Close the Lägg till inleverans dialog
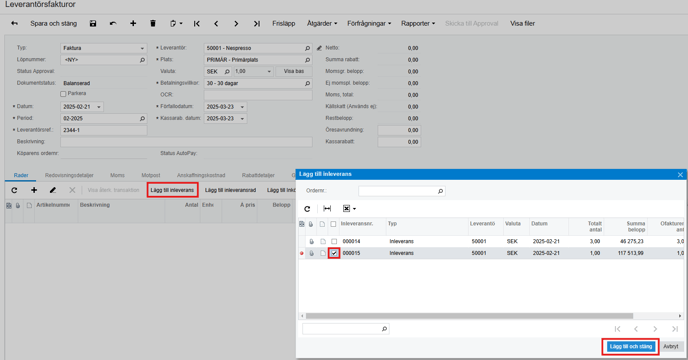The image size is (688, 360). pyautogui.click(x=680, y=175)
